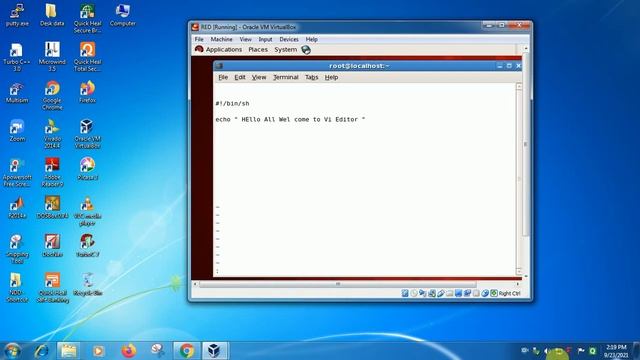Screen dimensions: 640x360
Task: Click VirtualBox shared folders indicator
Action: click(450, 293)
